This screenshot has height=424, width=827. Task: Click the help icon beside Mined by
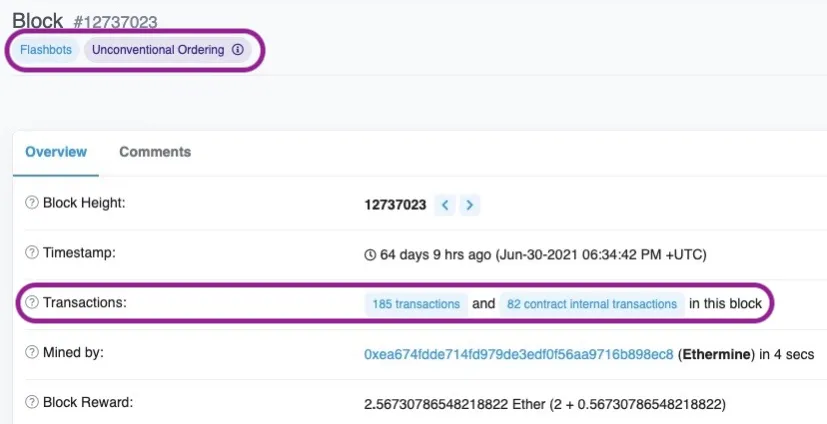[31, 353]
